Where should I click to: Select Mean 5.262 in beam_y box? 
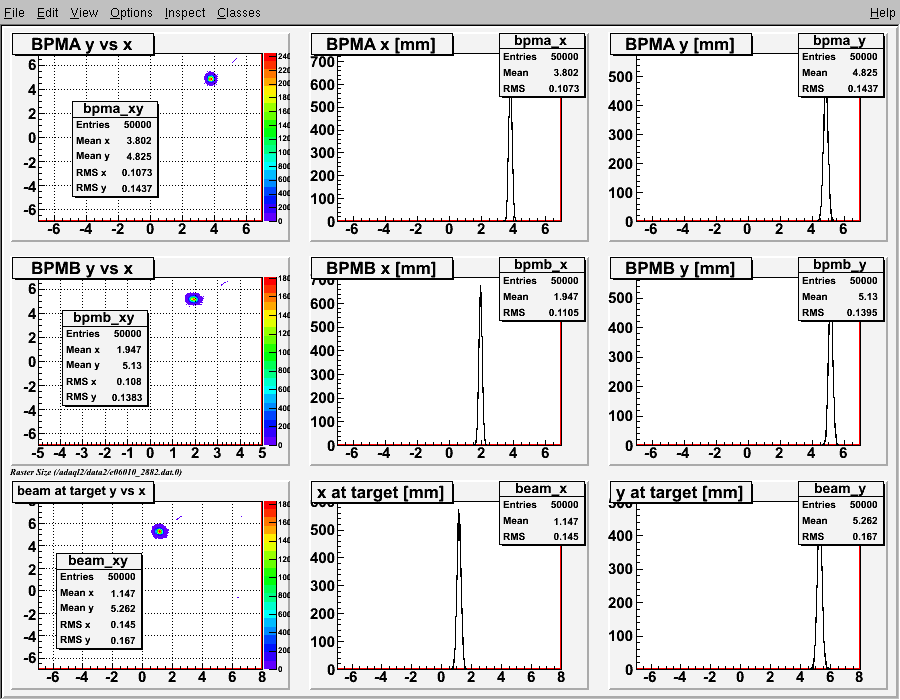point(840,521)
